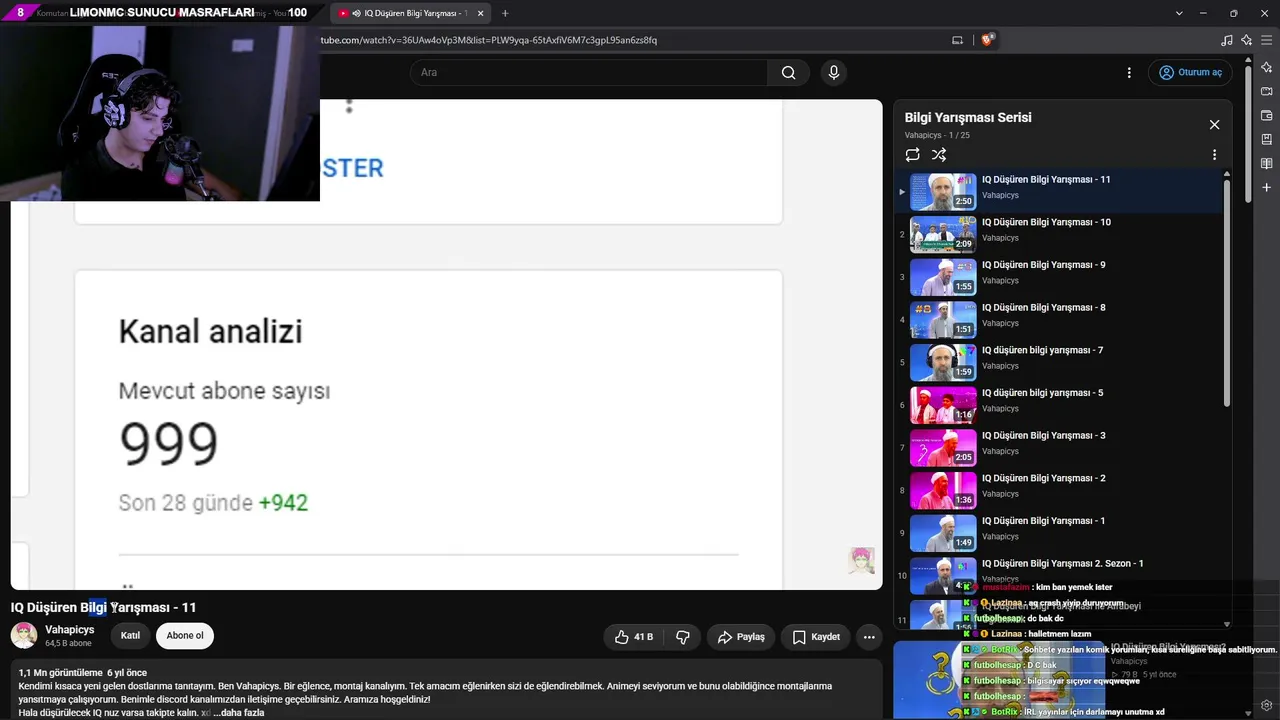The height and width of the screenshot is (720, 1280).
Task: Play the 1:49 thumbnail for Bilgi Yarışması - 1
Action: (943, 532)
